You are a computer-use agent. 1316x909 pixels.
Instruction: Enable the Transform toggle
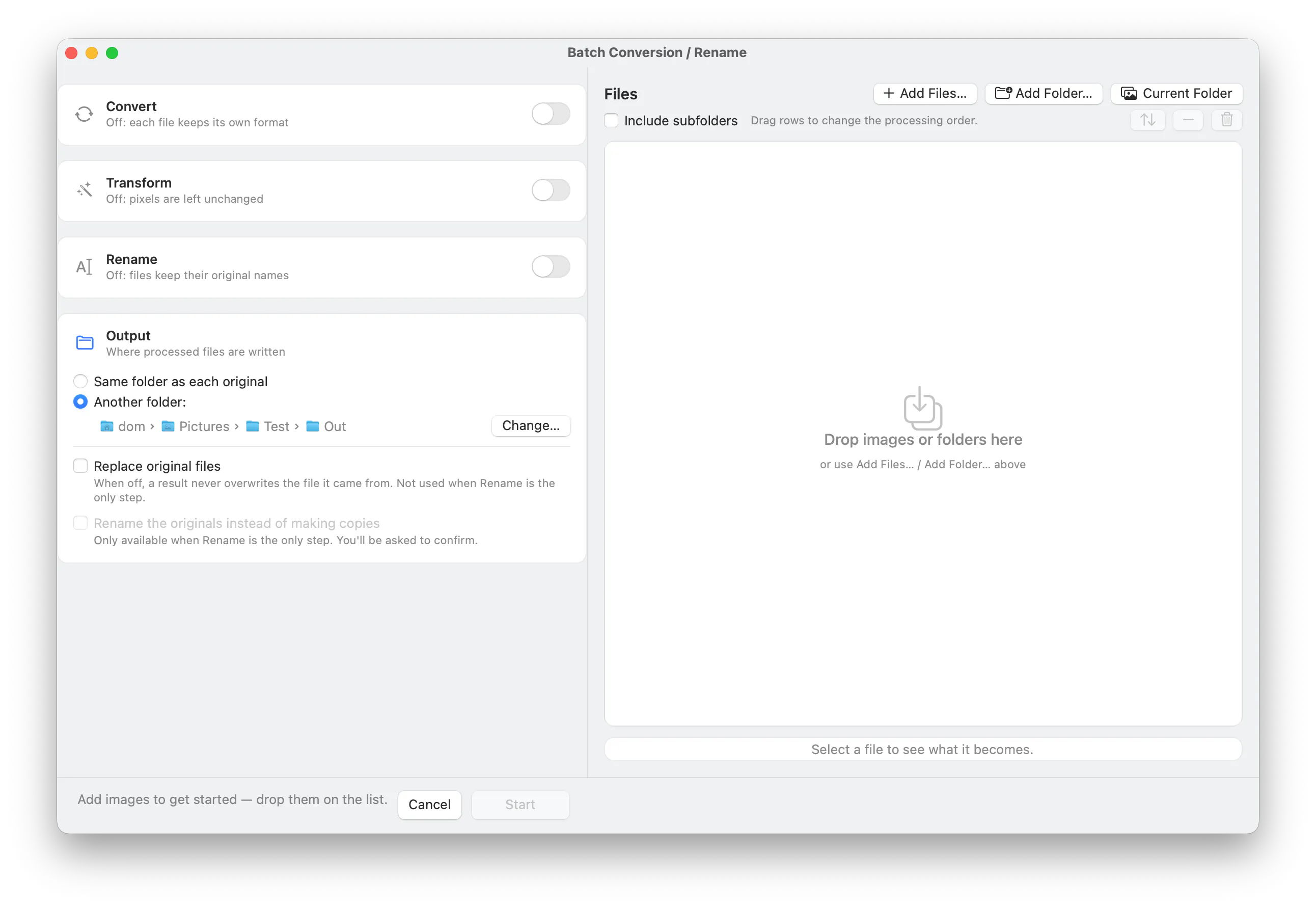tap(551, 190)
